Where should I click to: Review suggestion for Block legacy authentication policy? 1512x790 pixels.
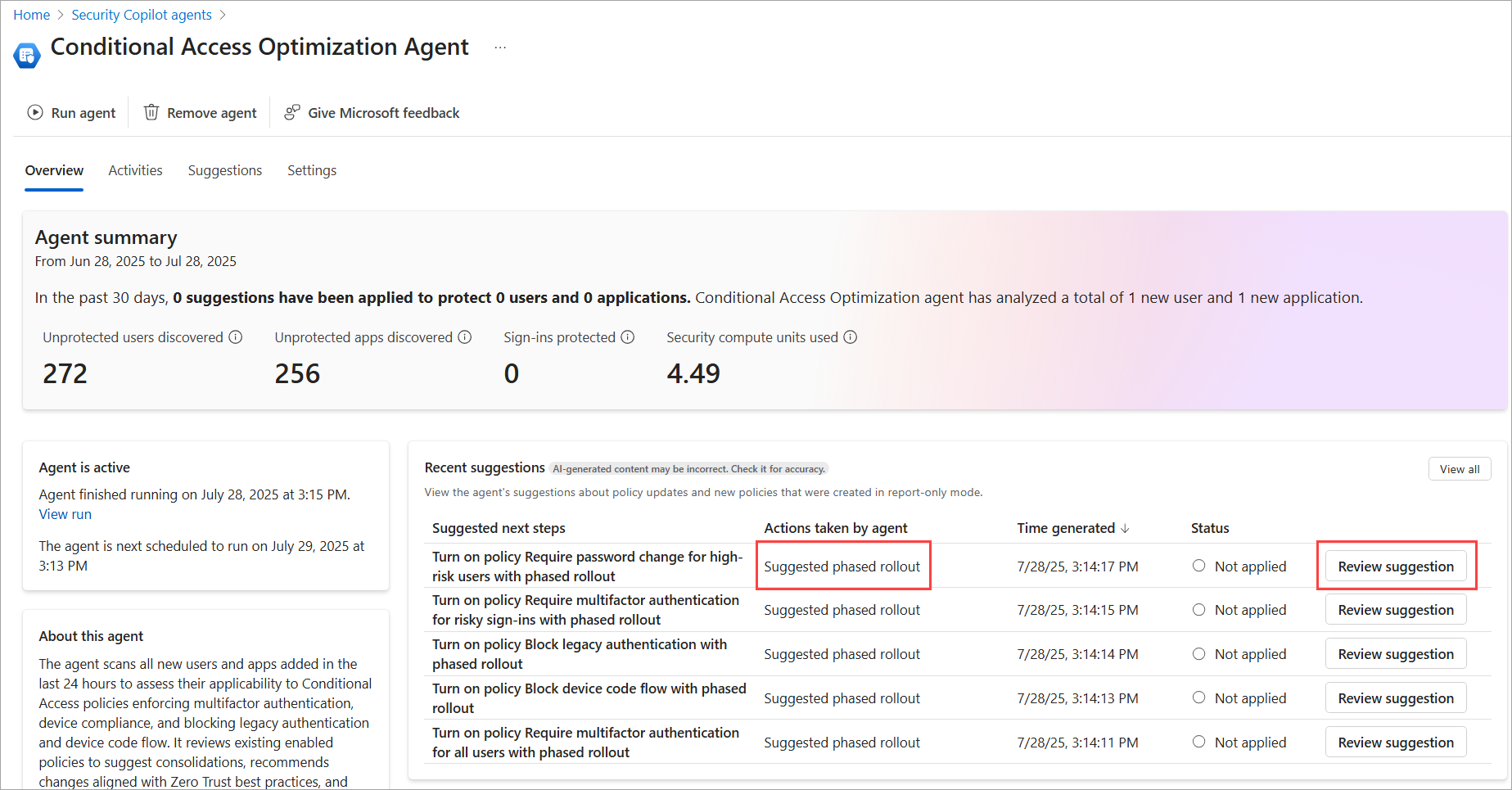pyautogui.click(x=1396, y=654)
